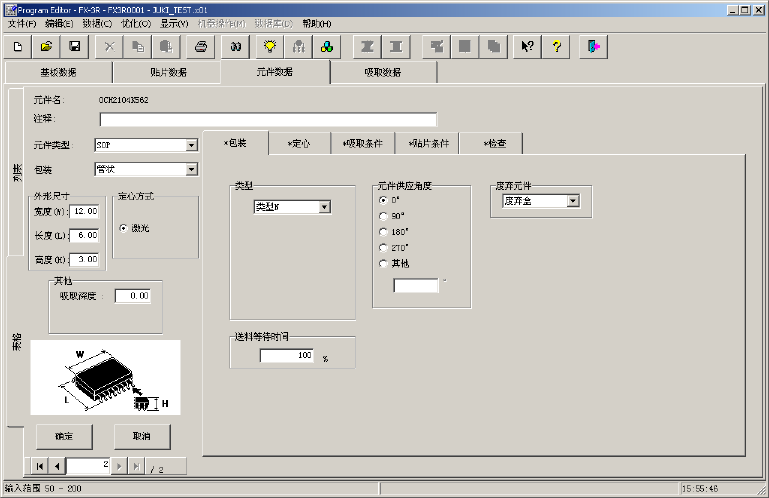The image size is (769, 498).
Task: Choose the 其他 angle radio button
Action: (x=383, y=263)
